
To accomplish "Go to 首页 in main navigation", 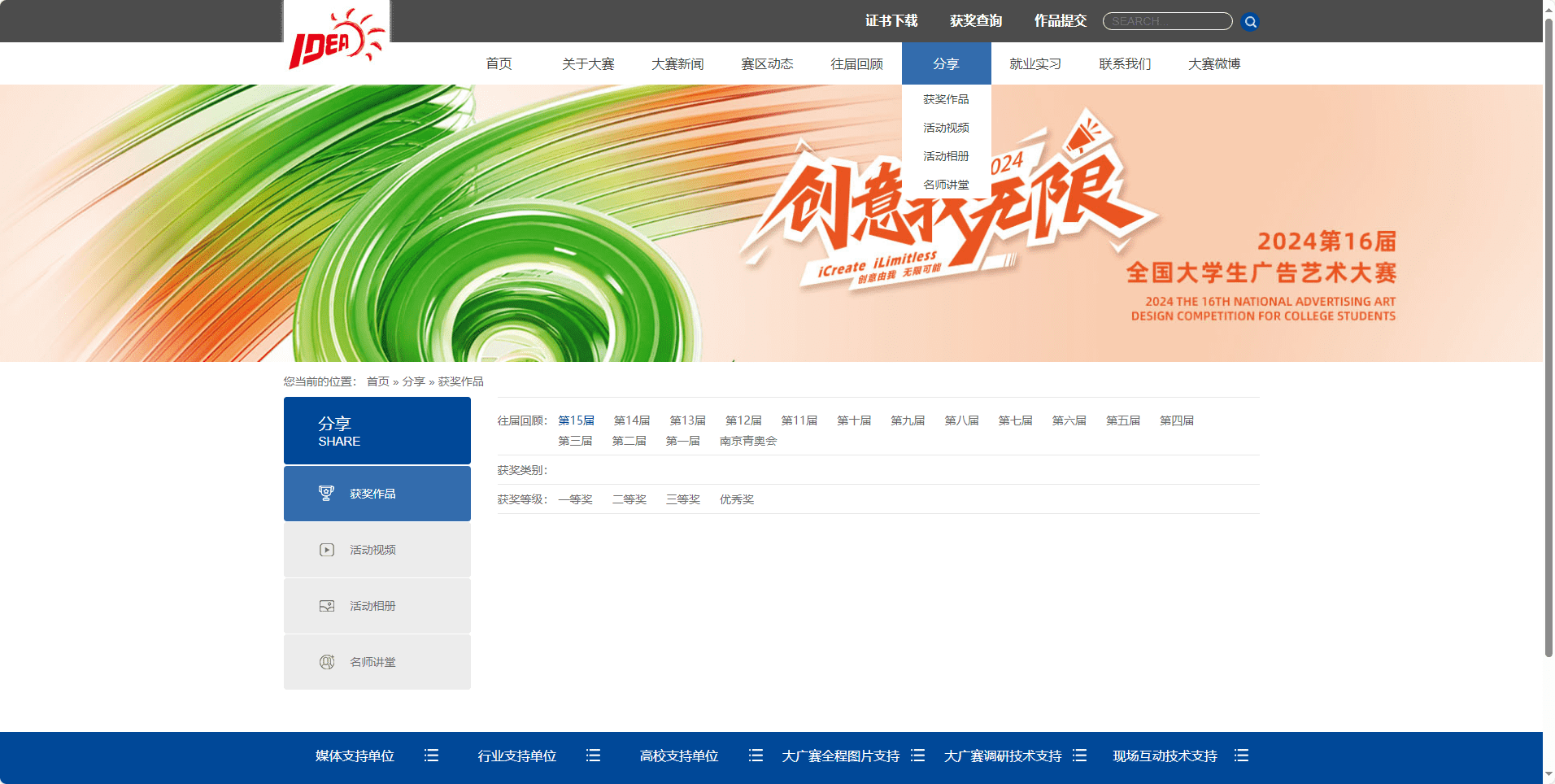I will (499, 63).
